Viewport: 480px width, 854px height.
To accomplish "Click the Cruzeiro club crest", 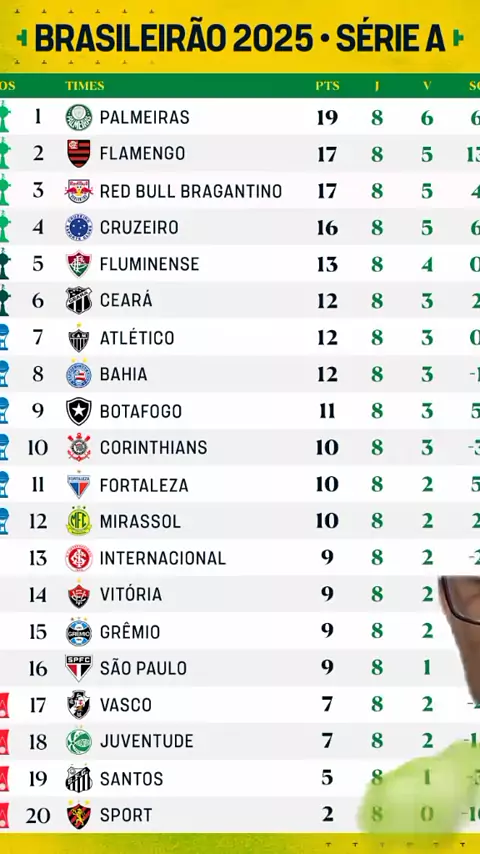I will (x=79, y=227).
